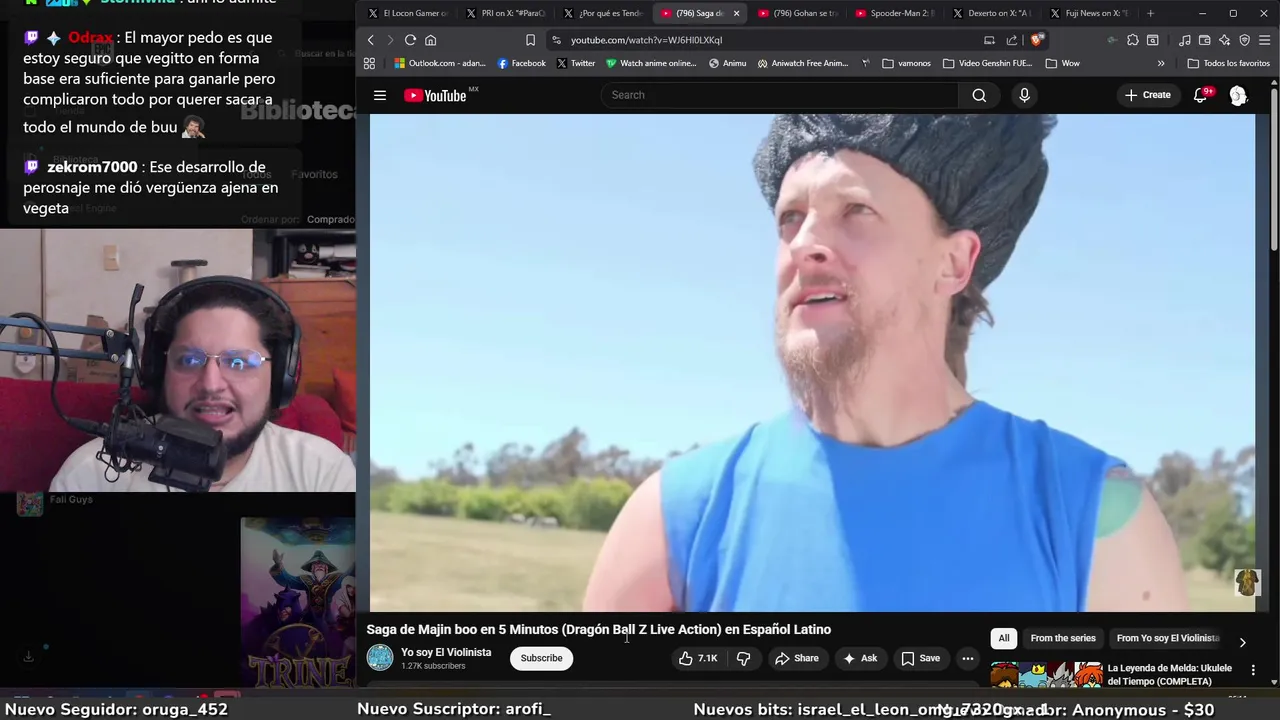Open the music note toolbar icon
The width and height of the screenshot is (1280, 720).
1185,40
